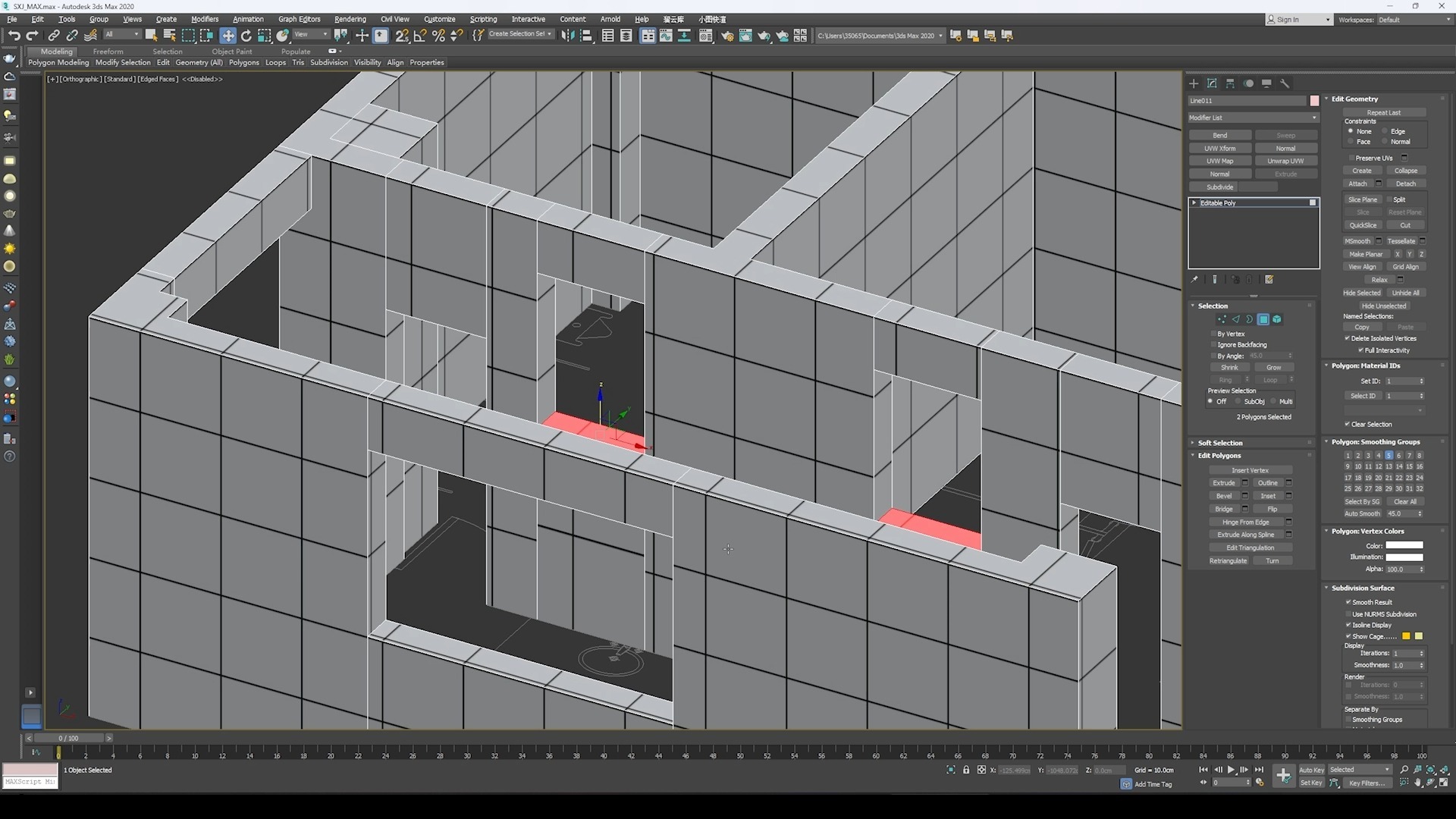Image resolution: width=1456 pixels, height=819 pixels.
Task: Select Border sub-object level icon
Action: click(x=1249, y=319)
